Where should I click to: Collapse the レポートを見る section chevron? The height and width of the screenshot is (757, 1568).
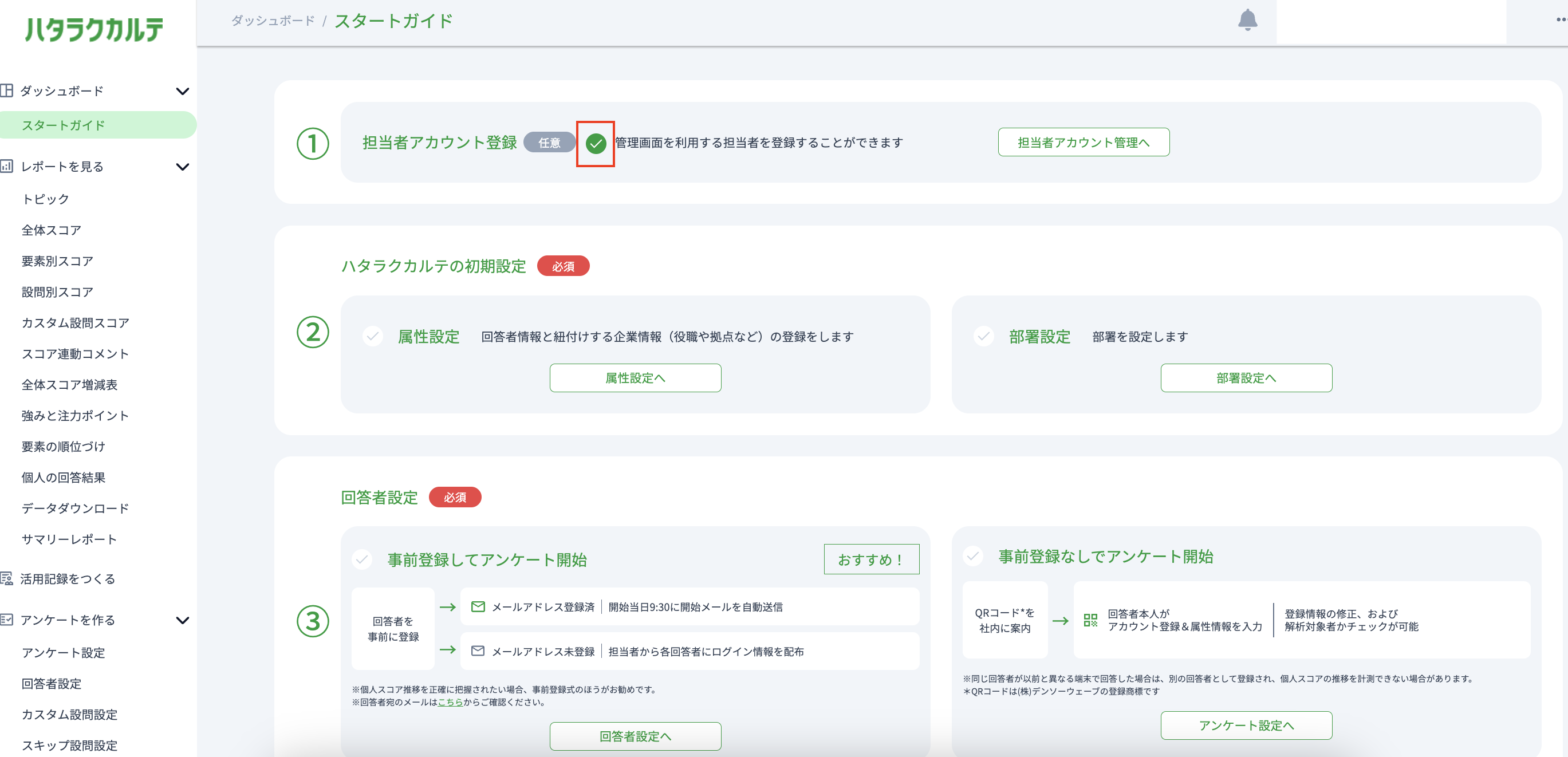pos(182,167)
